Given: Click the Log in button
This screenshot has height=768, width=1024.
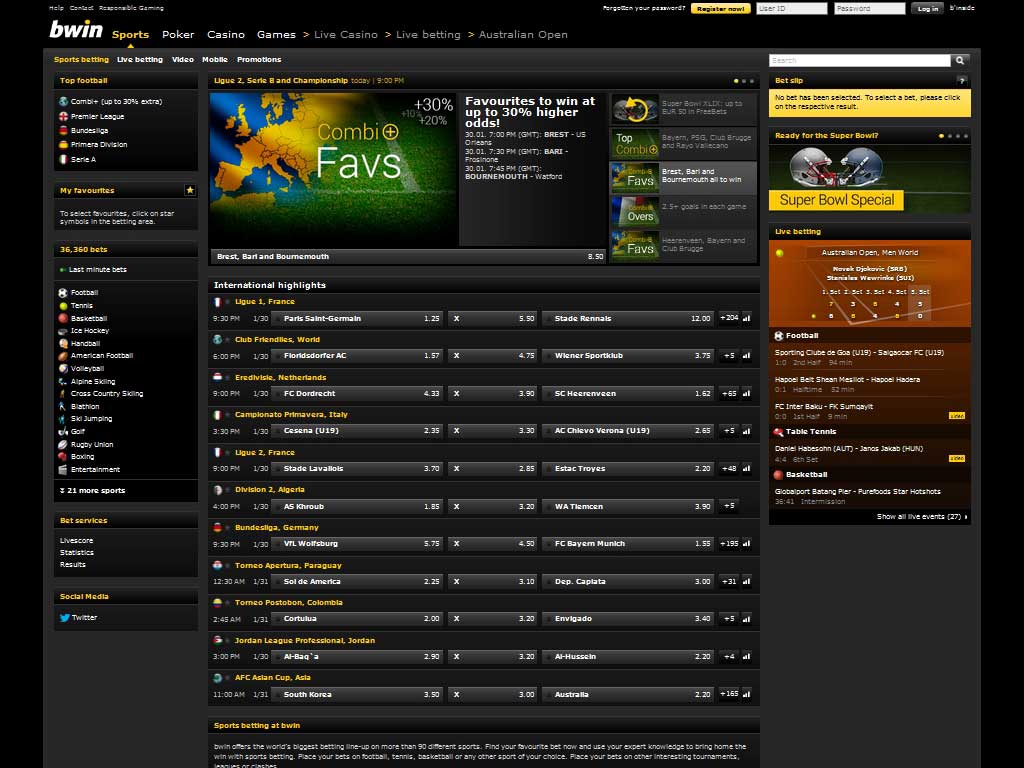Looking at the screenshot, I should [927, 8].
